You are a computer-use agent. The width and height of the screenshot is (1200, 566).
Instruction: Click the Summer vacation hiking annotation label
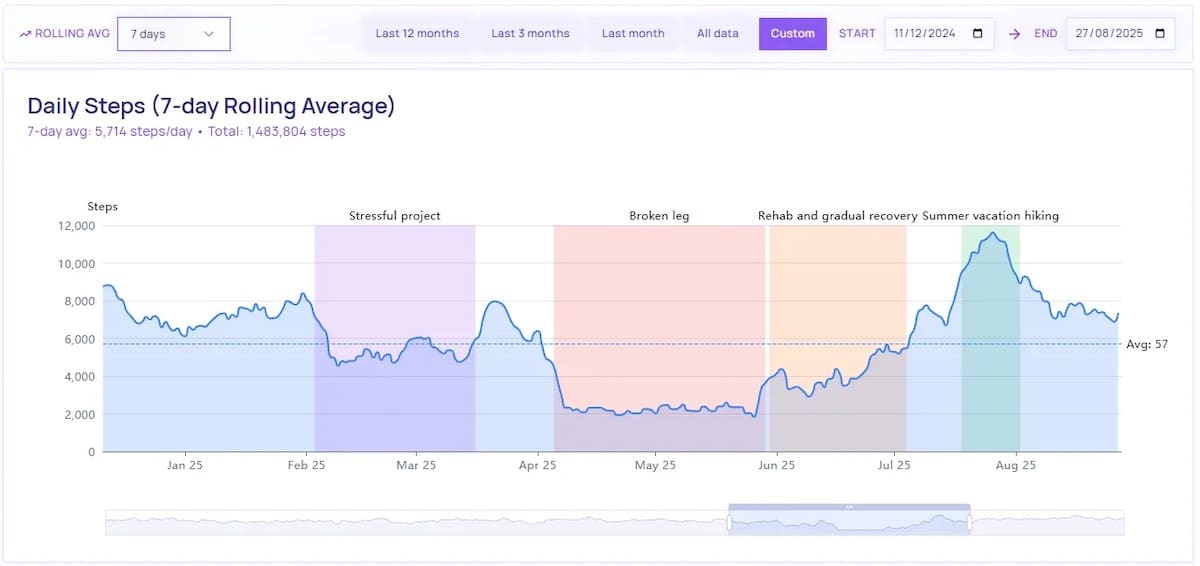[990, 215]
